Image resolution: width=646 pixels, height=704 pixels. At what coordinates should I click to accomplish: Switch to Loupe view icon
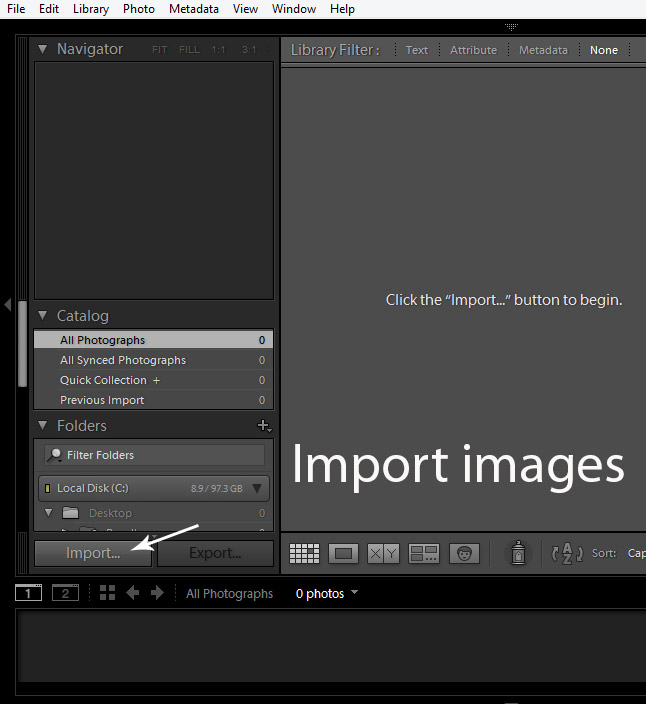pos(343,553)
